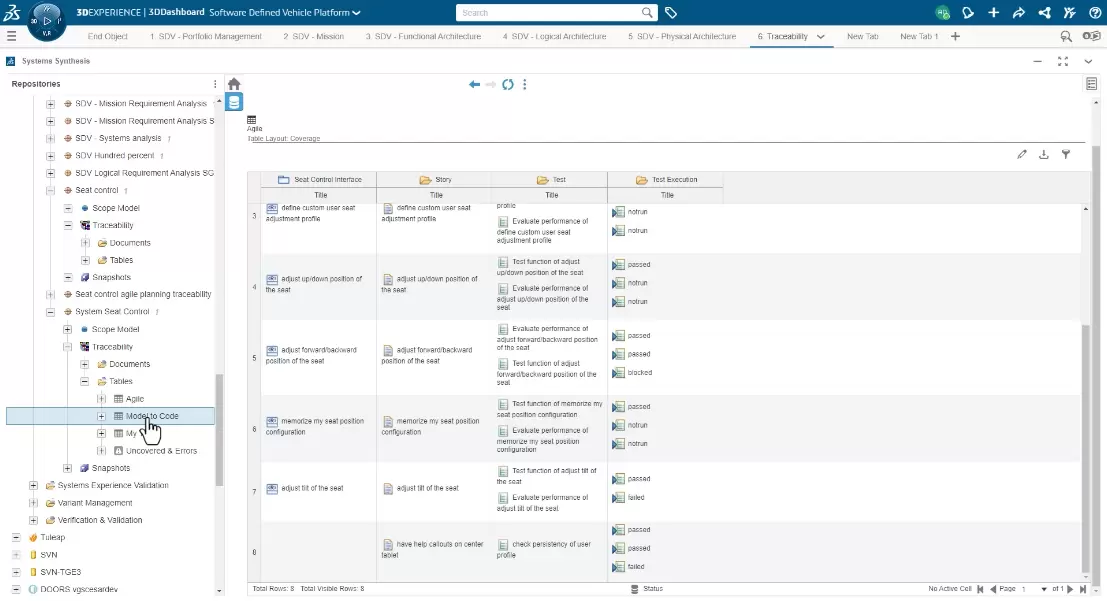Image resolution: width=1107 pixels, height=601 pixels.
Task: Open the table filter funnel icon
Action: [x=1066, y=154]
